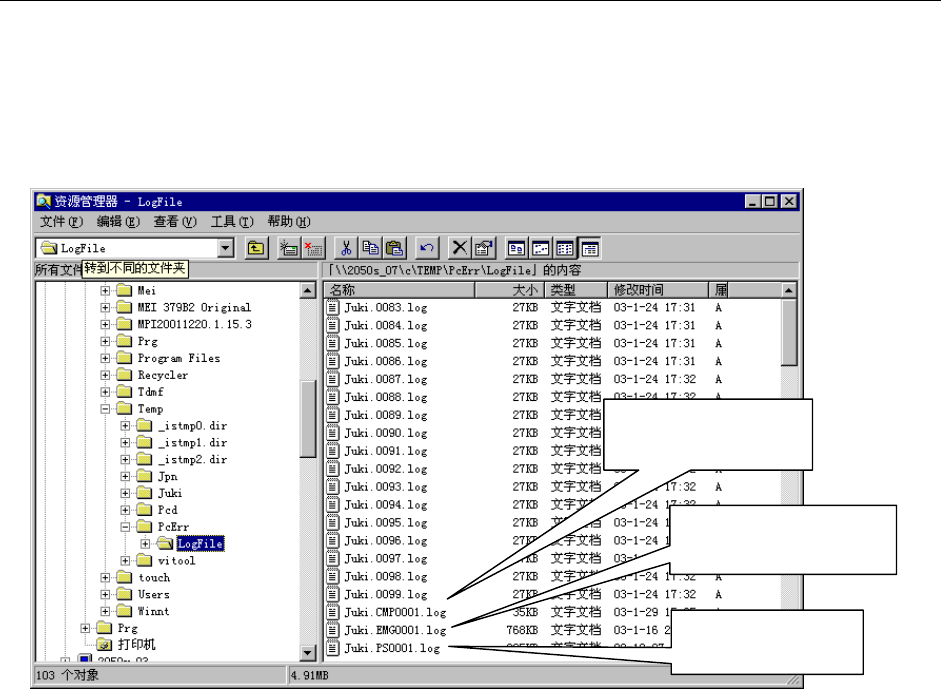Open the 文件(F) menu
Viewport: 941px width, 689px height.
pyautogui.click(x=61, y=221)
